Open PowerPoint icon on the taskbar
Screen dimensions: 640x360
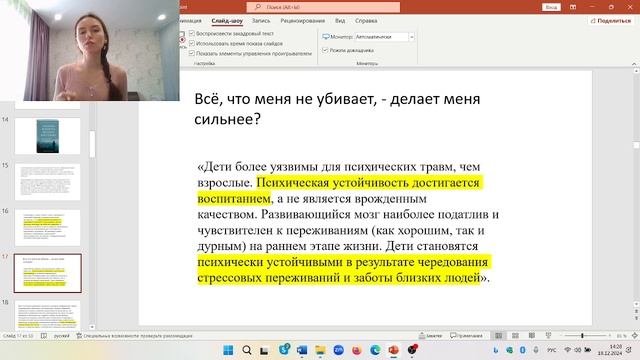tap(393, 350)
